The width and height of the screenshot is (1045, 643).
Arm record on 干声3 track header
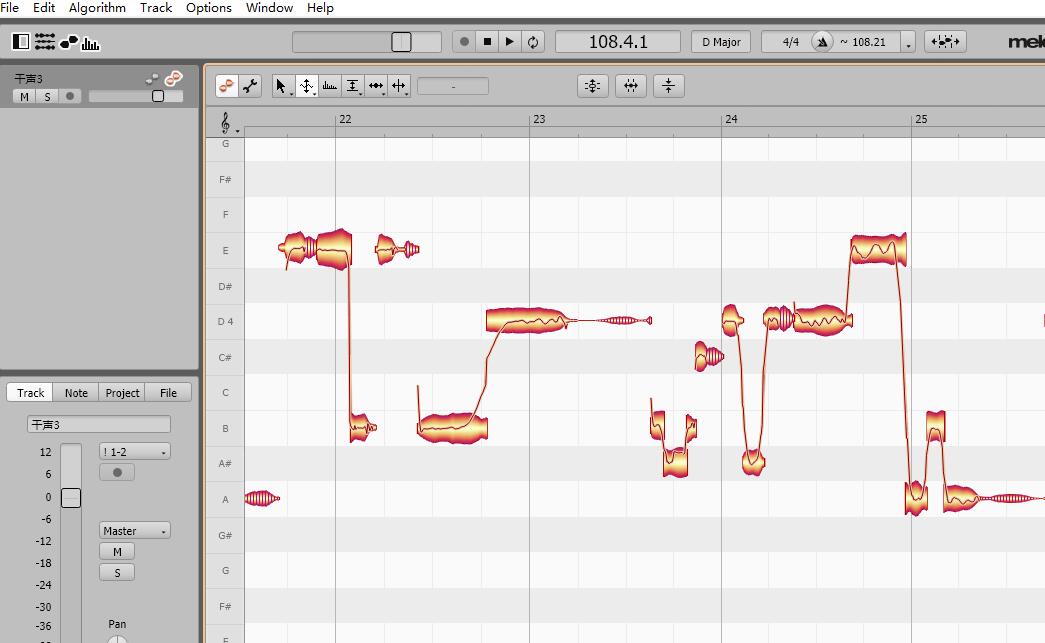(69, 97)
